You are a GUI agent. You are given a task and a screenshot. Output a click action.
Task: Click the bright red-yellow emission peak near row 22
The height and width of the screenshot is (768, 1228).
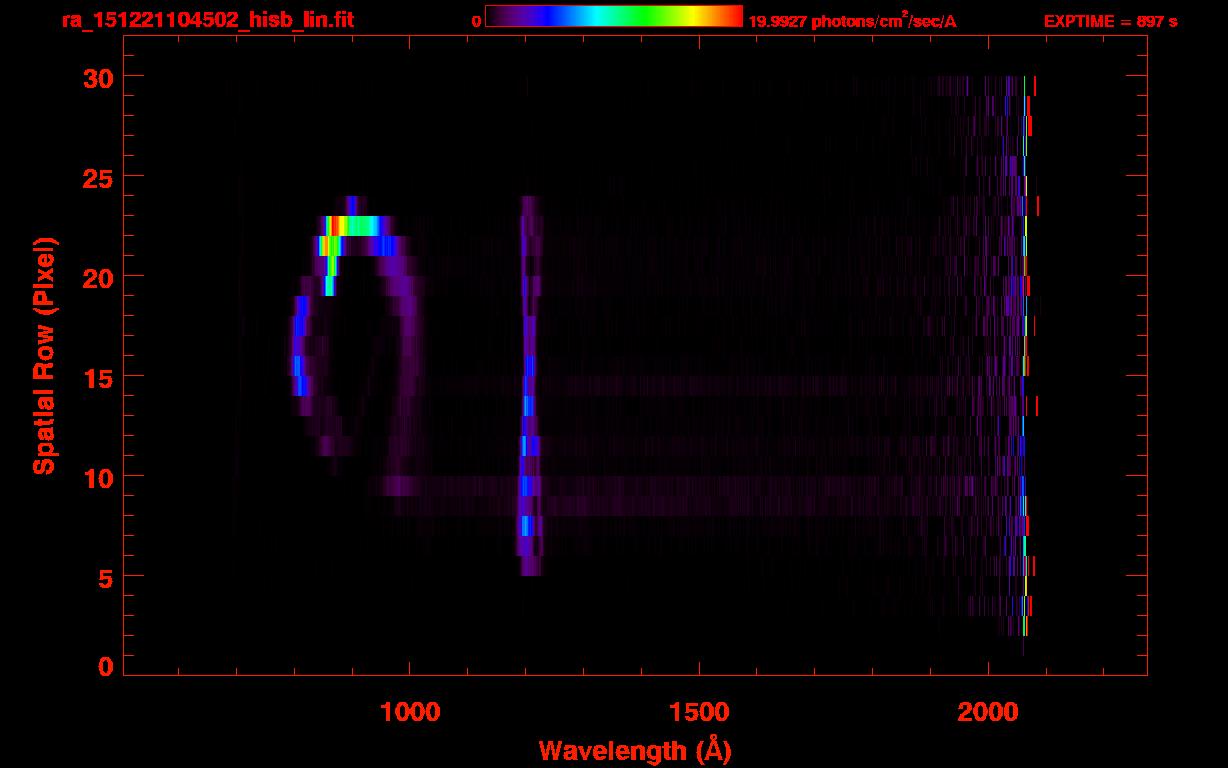coord(336,226)
